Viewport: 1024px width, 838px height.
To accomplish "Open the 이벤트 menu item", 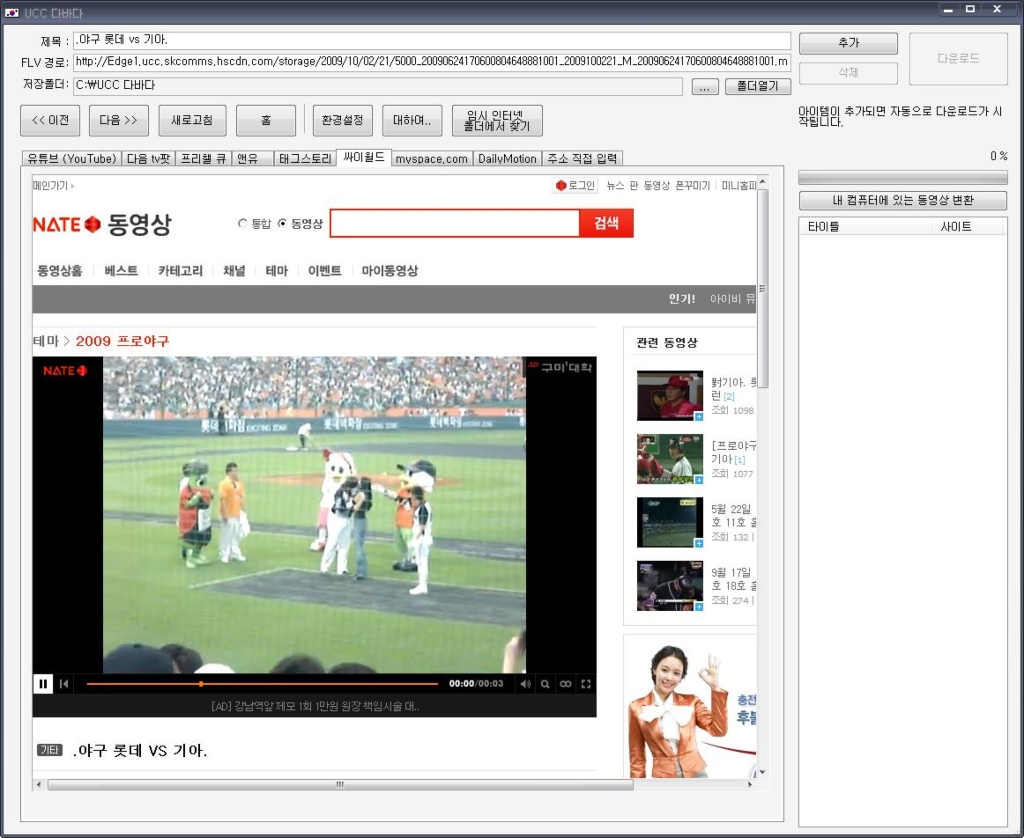I will (x=325, y=270).
